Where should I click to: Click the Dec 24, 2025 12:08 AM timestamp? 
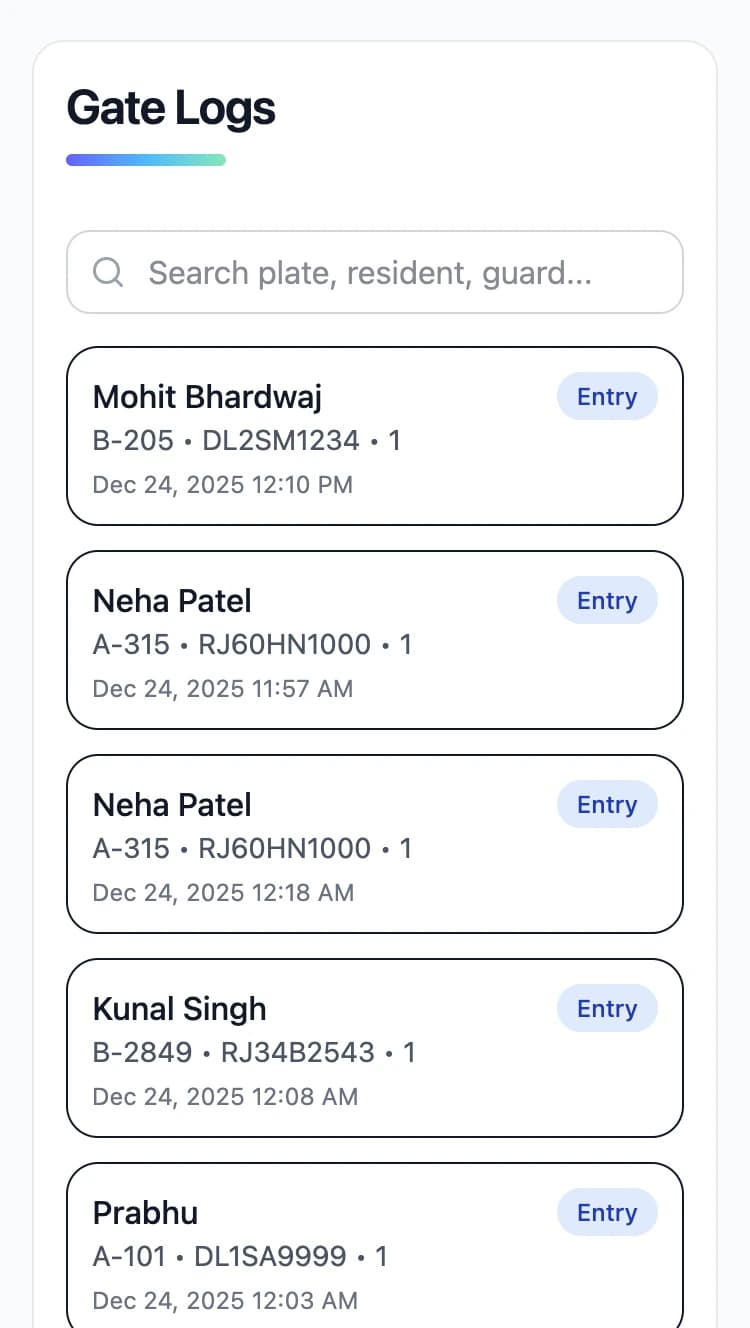(x=225, y=1097)
